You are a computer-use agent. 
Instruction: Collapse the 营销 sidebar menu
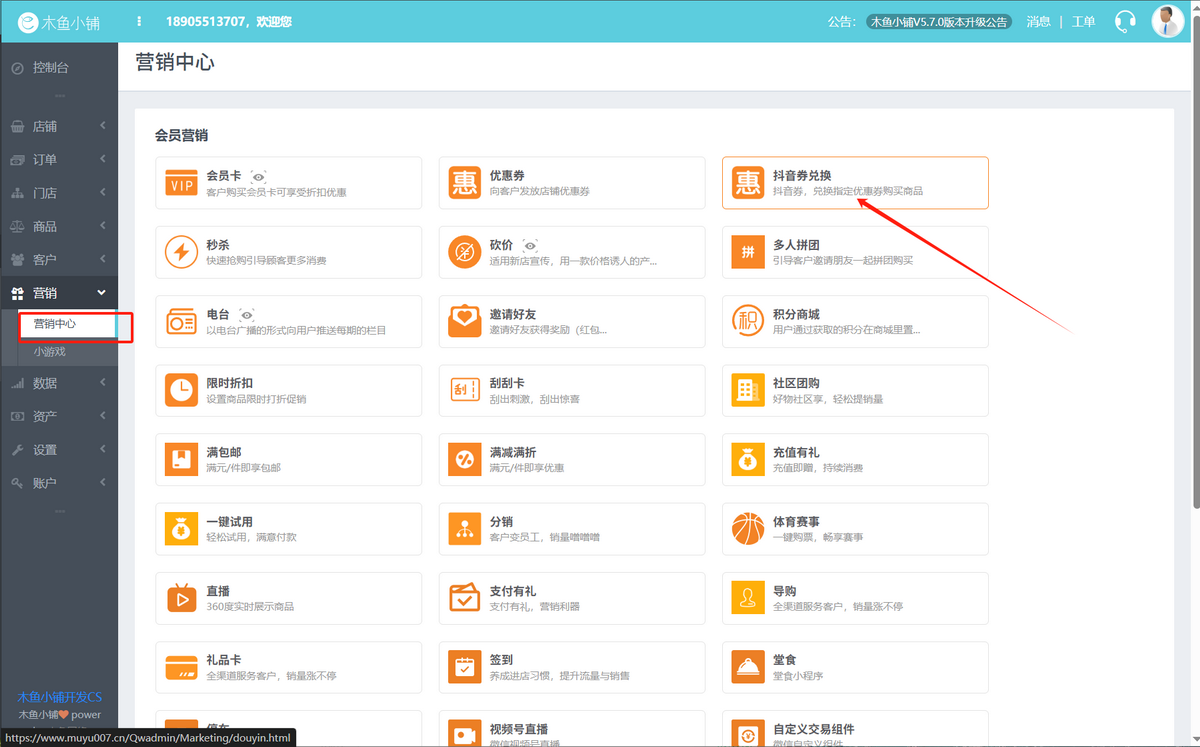(59, 293)
